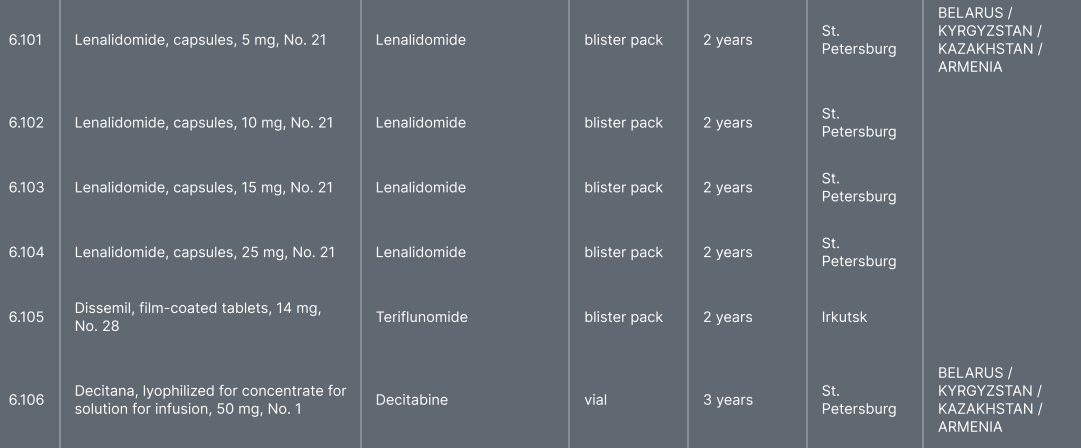Click the country list in row 6.101
The image size is (1081, 448).
tap(988, 40)
